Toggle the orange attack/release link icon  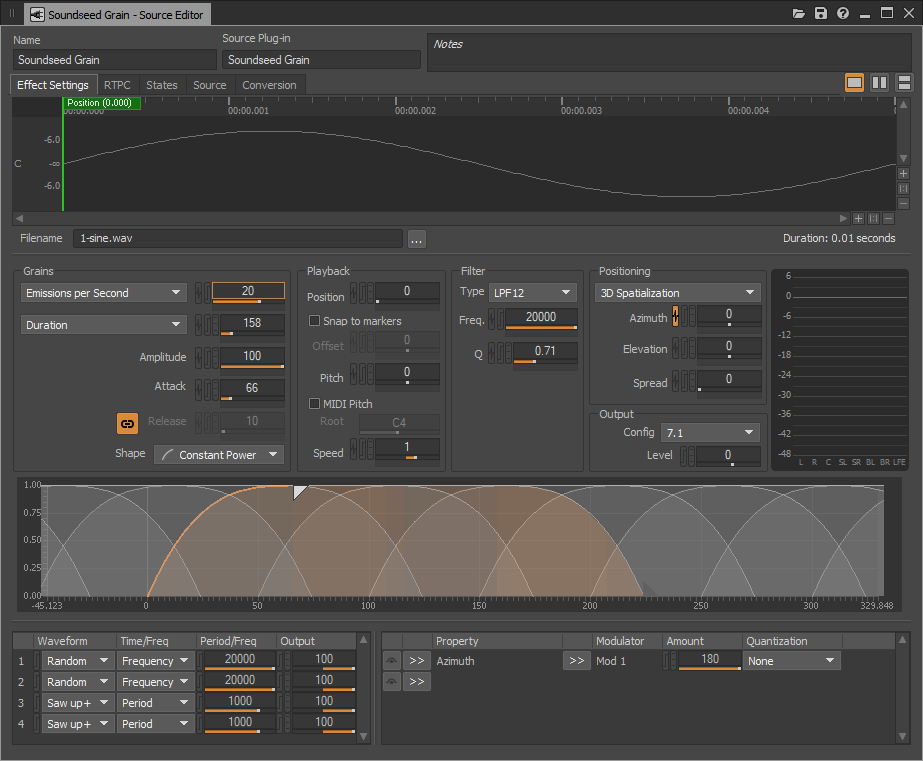click(127, 423)
